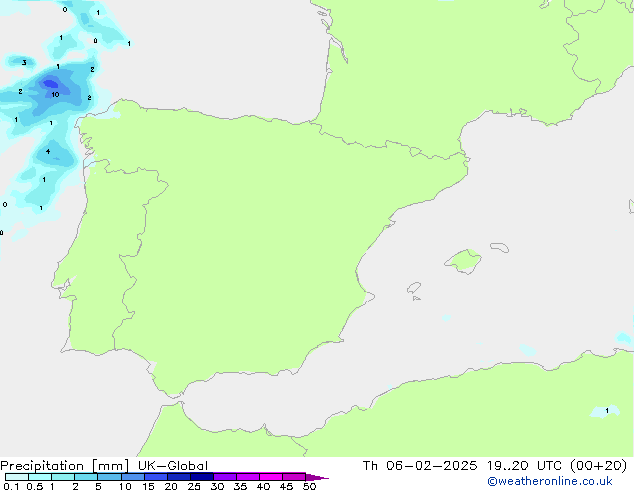Viewport: 634px width, 490px height.
Task: Click the Mallorca island on the map
Action: pyautogui.click(x=463, y=261)
